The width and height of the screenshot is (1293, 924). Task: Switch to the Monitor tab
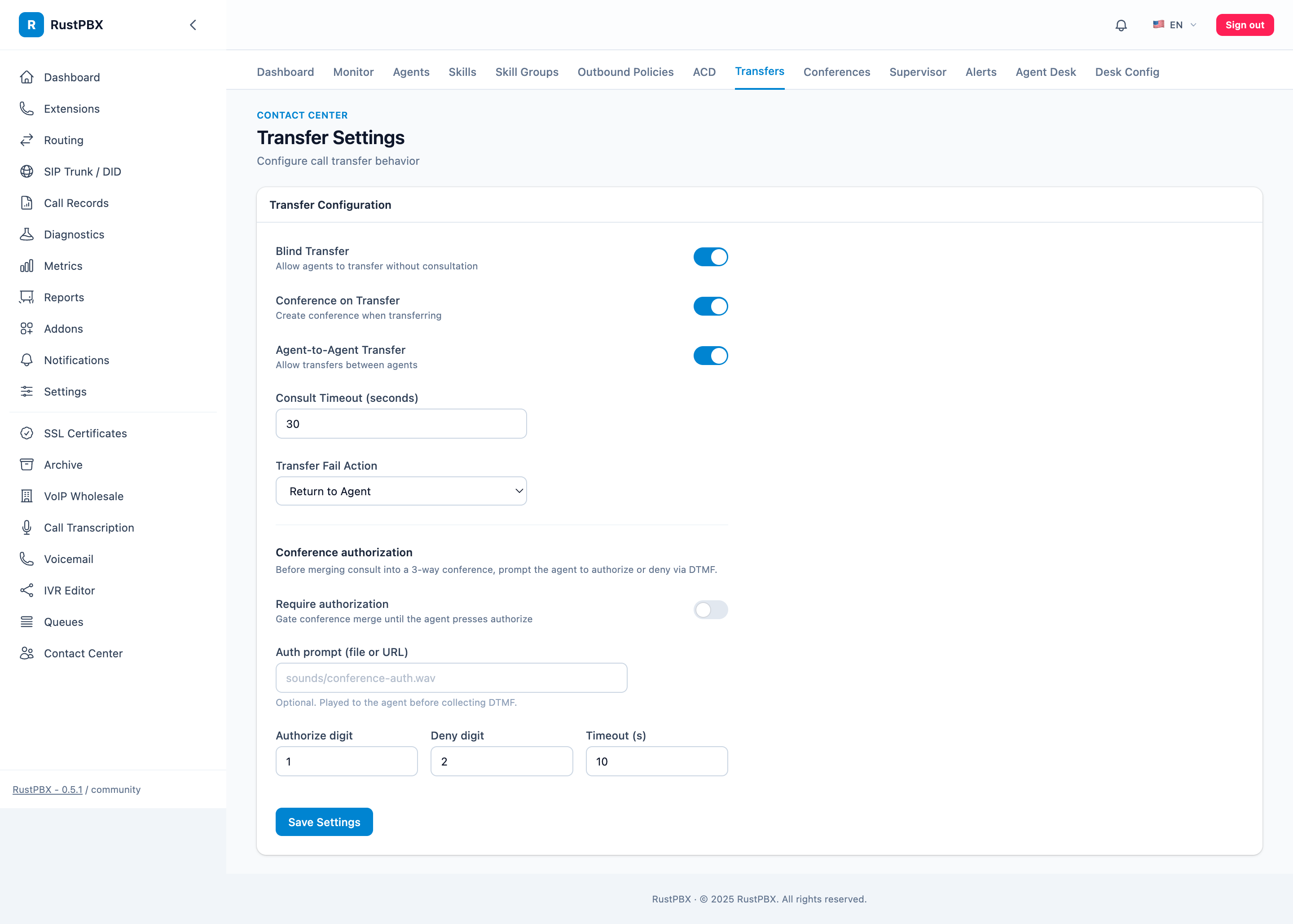(353, 72)
